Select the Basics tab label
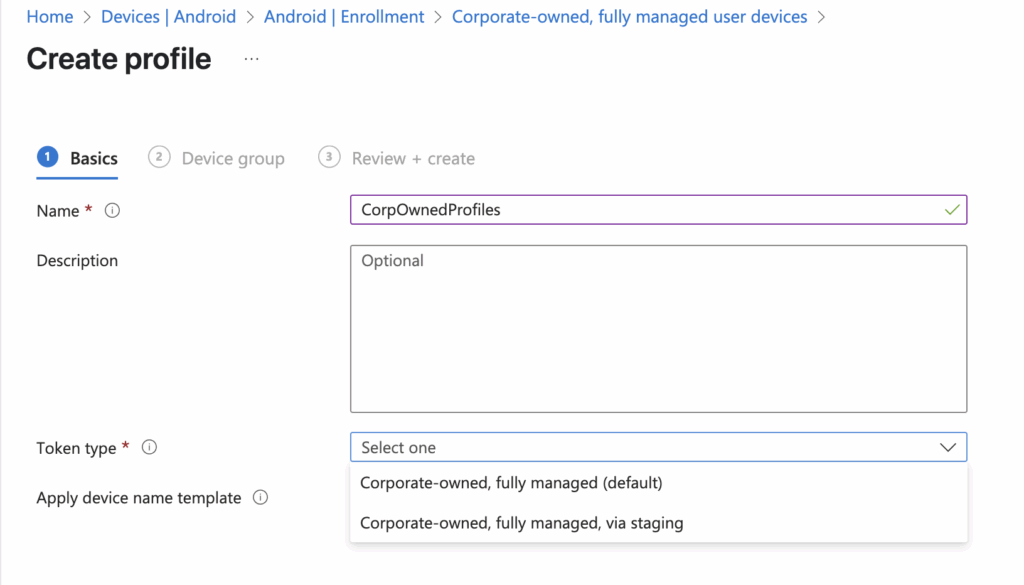This screenshot has width=1024, height=585. pyautogui.click(x=94, y=158)
